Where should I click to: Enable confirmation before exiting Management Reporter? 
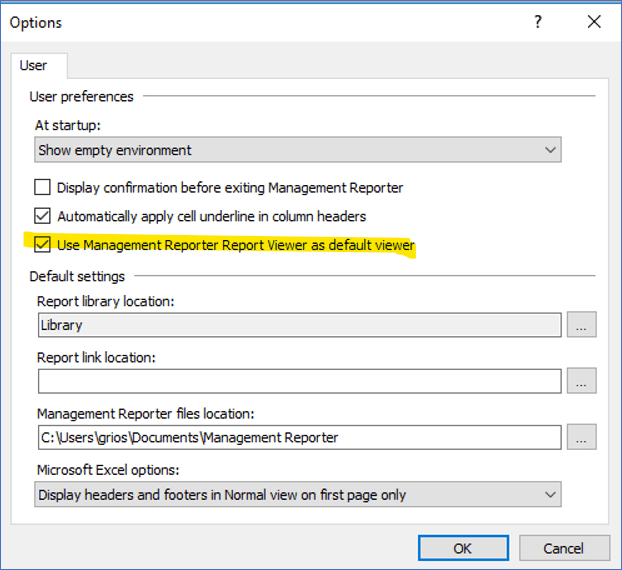tap(43, 187)
